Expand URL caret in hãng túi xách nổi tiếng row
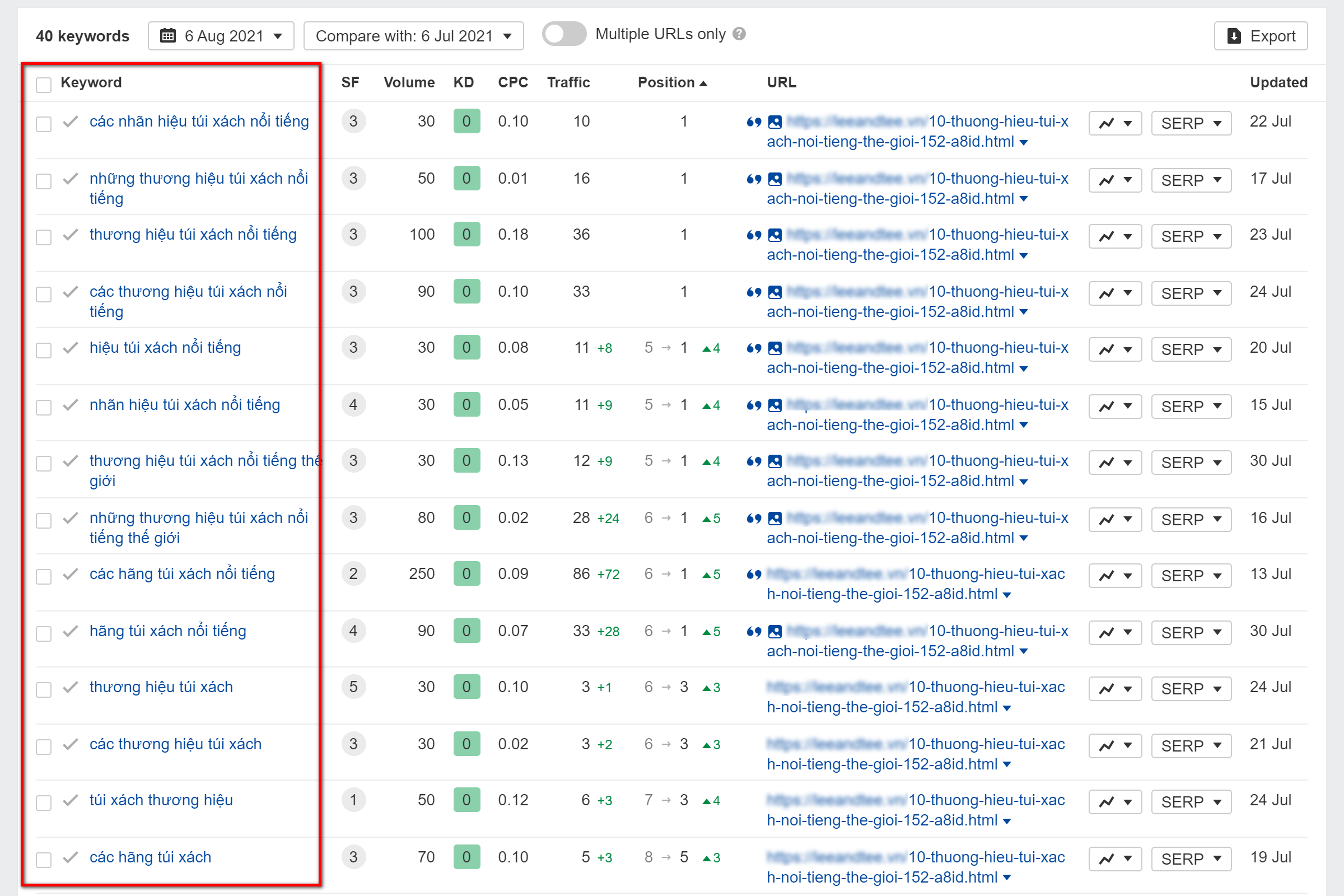The height and width of the screenshot is (896, 1344). click(x=1024, y=652)
